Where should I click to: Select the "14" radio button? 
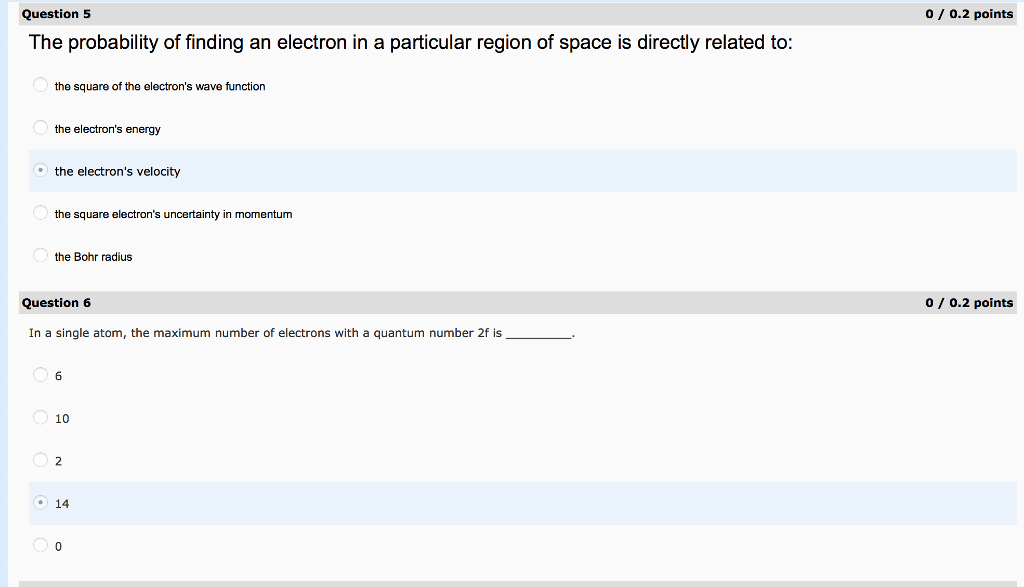click(40, 503)
